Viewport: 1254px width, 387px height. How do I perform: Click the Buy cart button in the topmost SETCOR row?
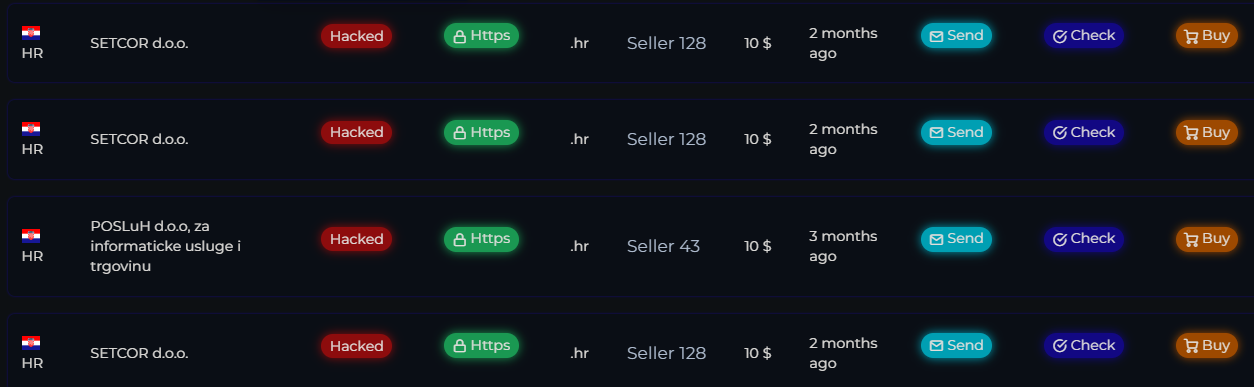point(1206,36)
